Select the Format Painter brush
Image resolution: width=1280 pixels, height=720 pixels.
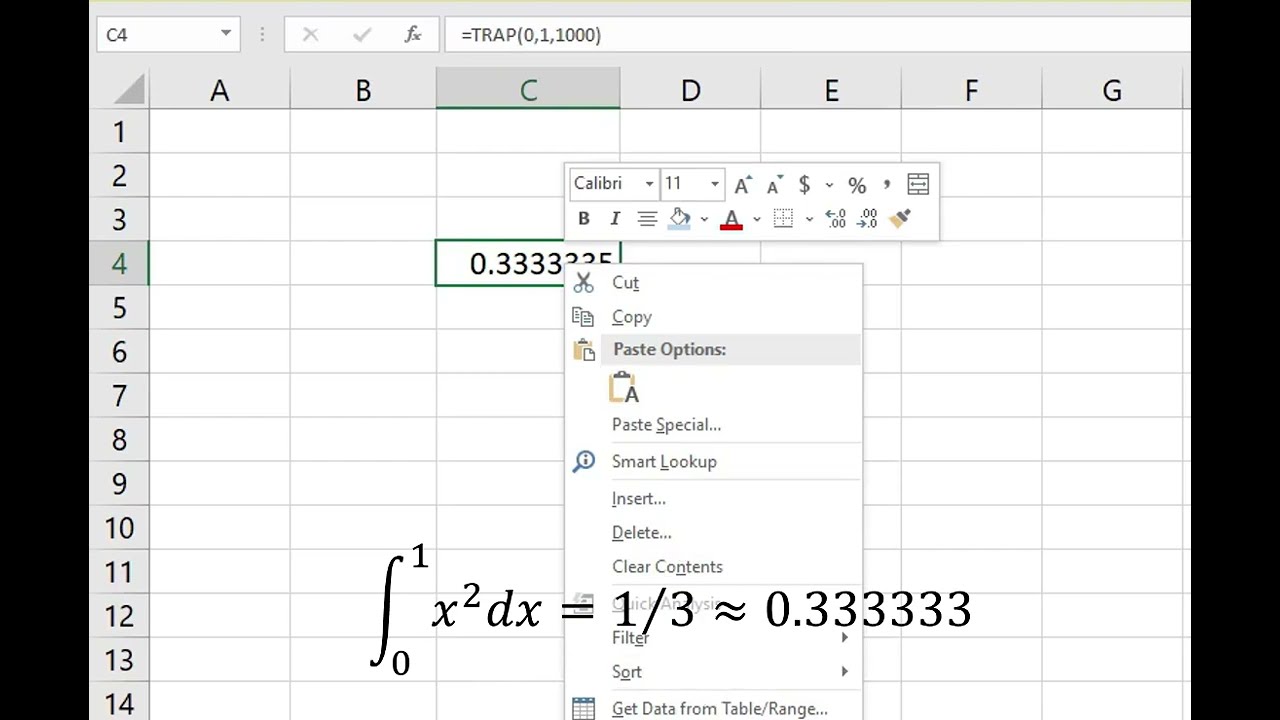coord(899,219)
